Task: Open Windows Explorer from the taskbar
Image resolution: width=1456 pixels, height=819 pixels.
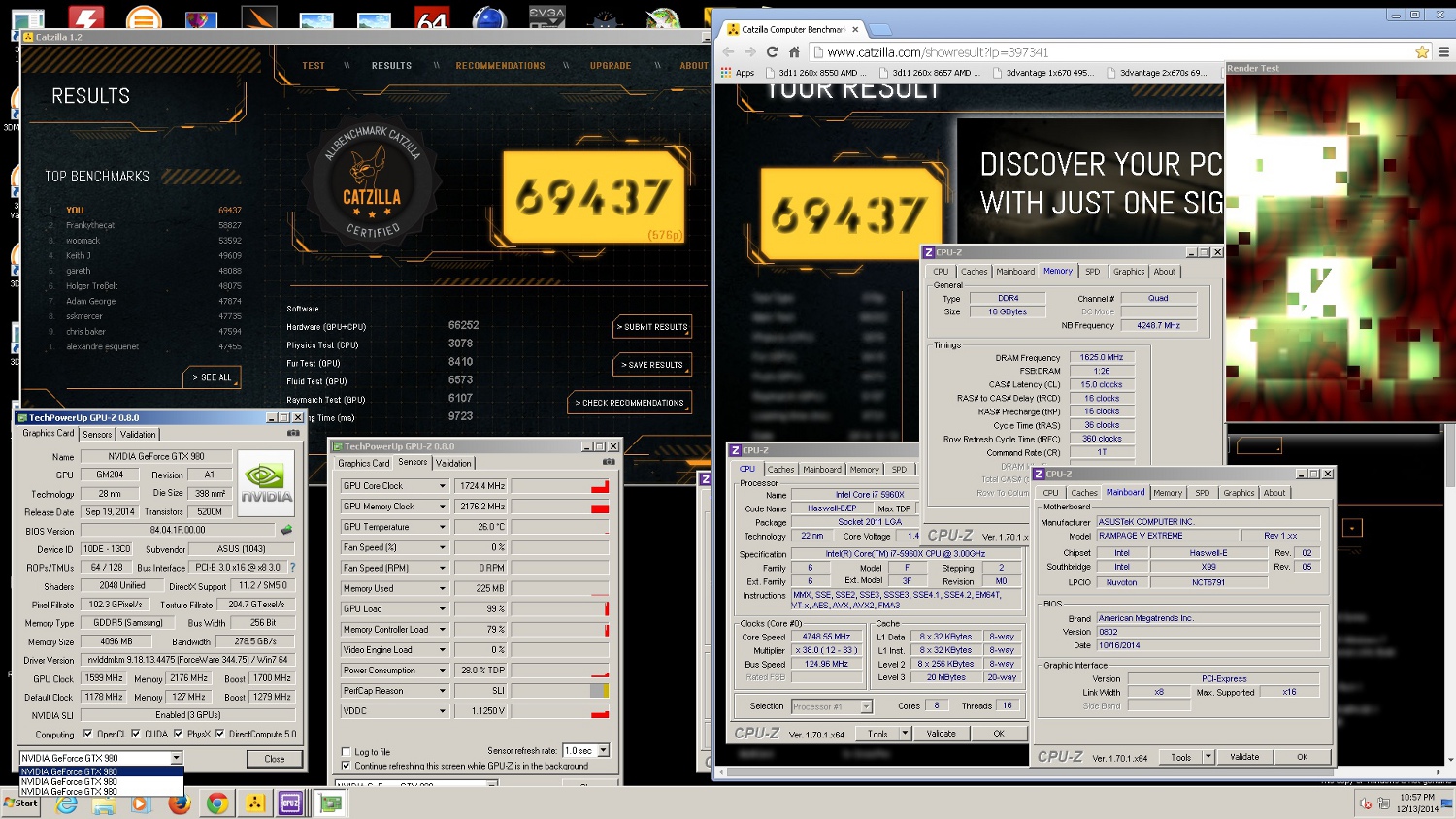Action: (103, 803)
